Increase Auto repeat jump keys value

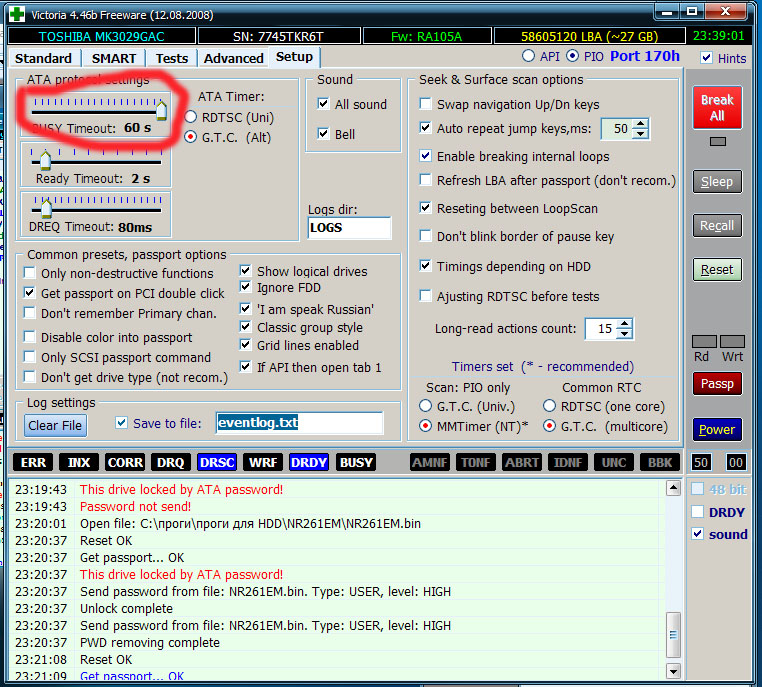pyautogui.click(x=641, y=124)
